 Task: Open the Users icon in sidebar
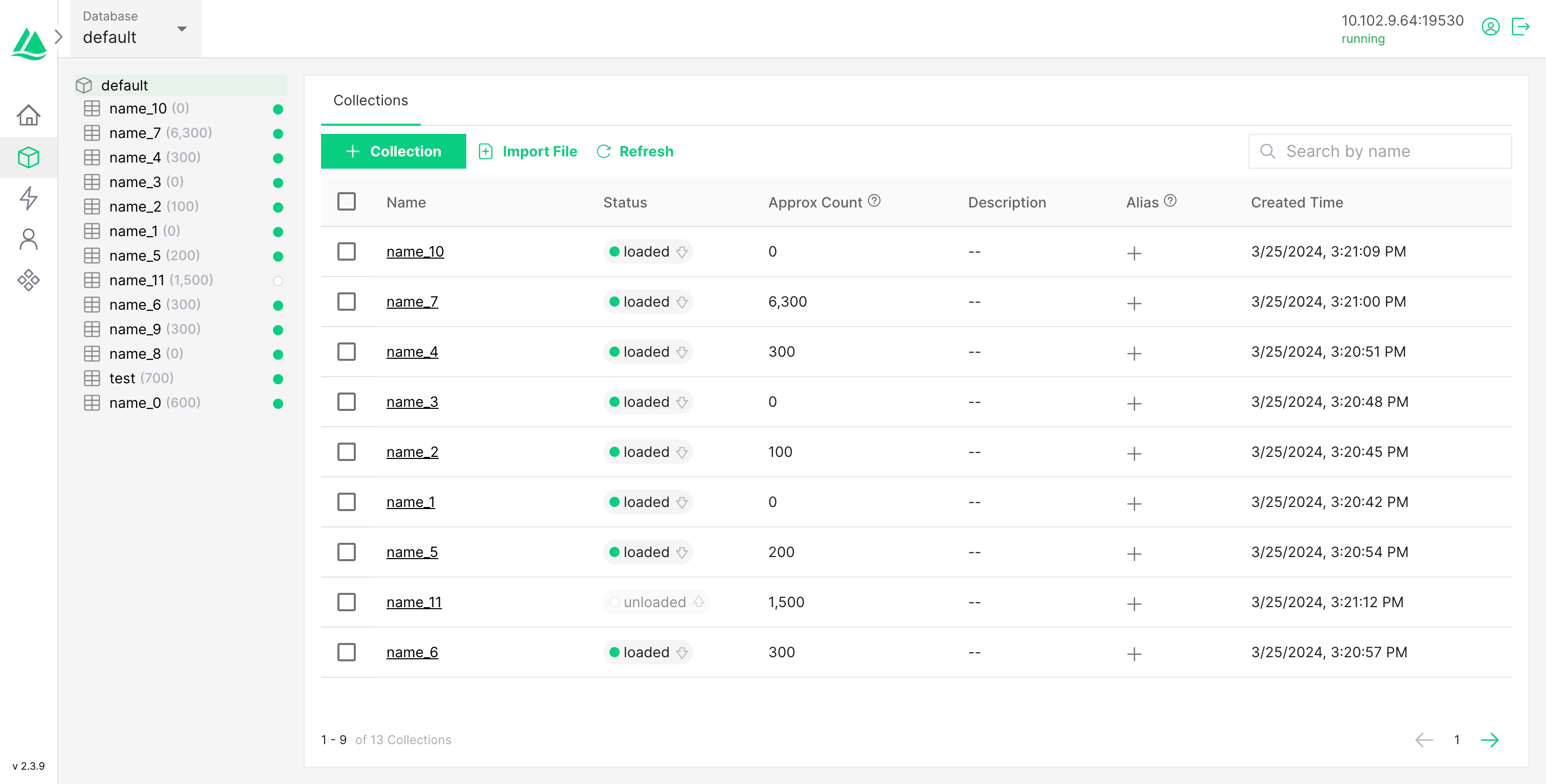pos(28,239)
